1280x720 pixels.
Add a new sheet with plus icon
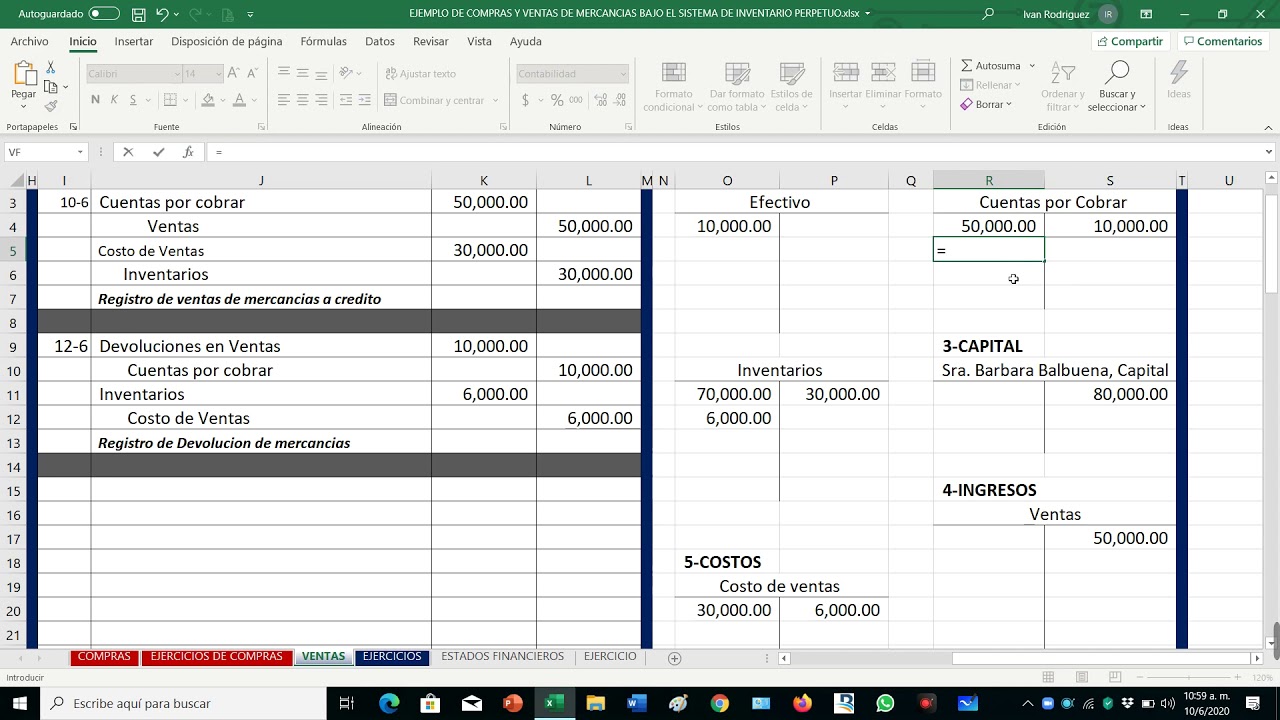[674, 658]
